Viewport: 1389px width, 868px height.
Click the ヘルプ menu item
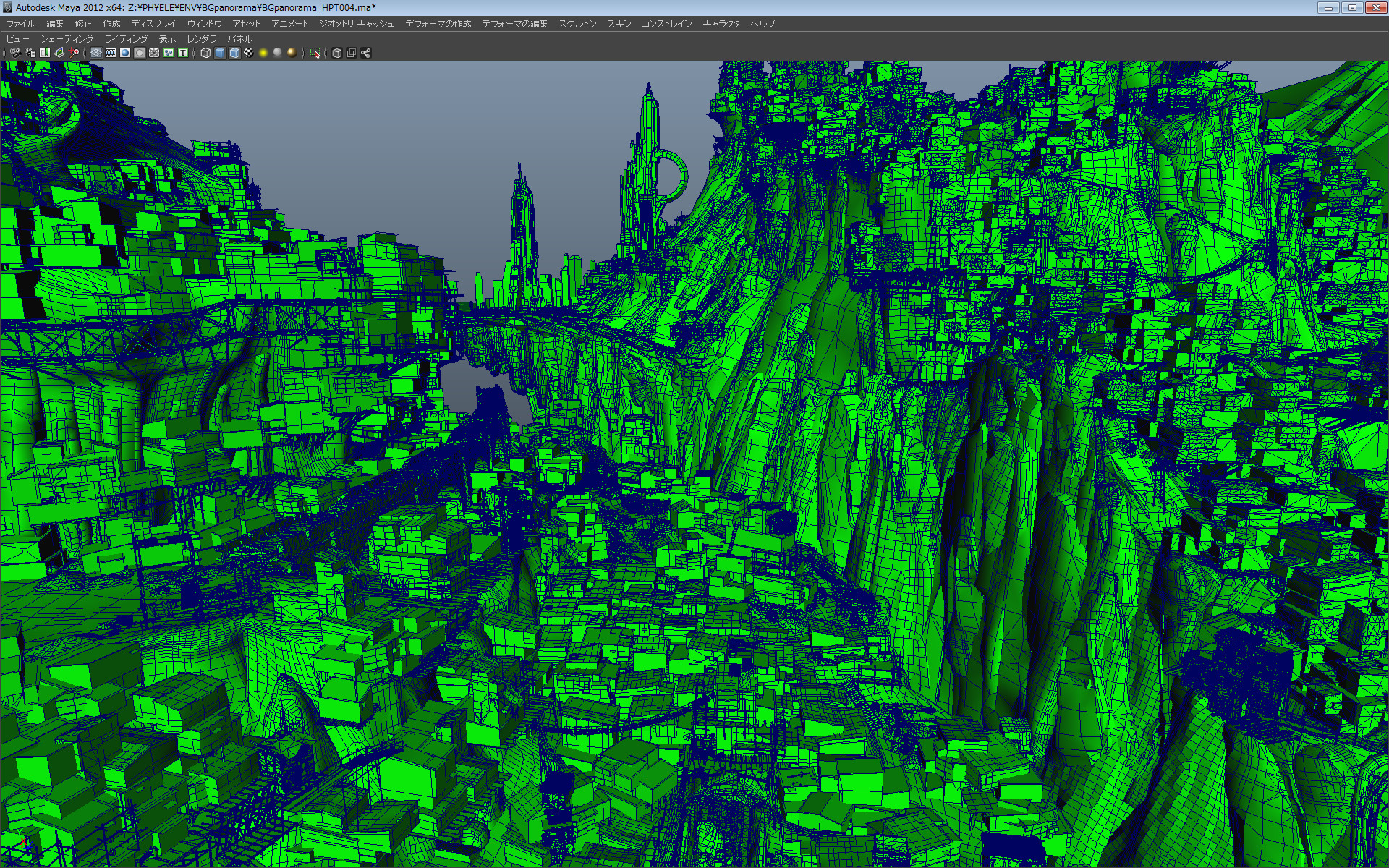point(763,24)
